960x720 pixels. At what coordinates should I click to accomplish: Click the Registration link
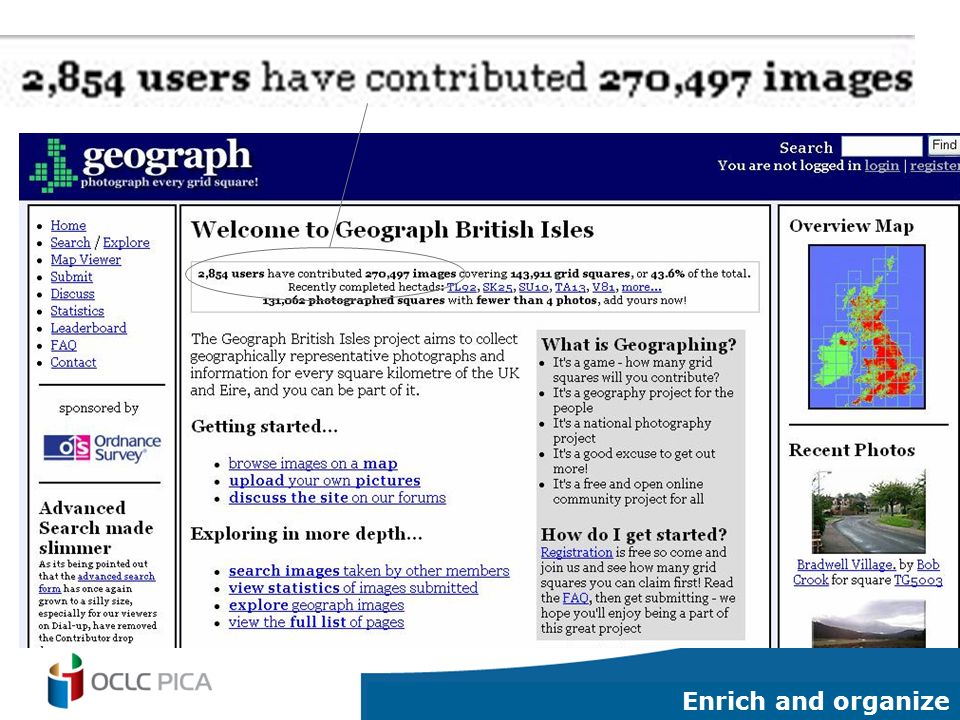(576, 552)
